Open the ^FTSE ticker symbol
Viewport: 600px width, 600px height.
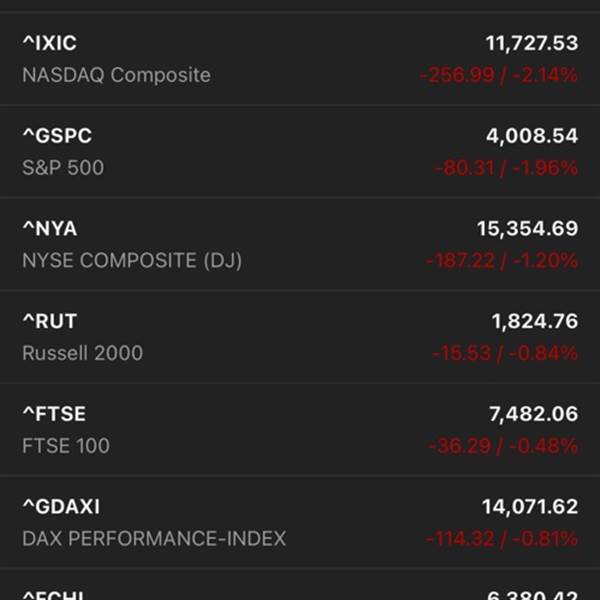pyautogui.click(x=54, y=414)
